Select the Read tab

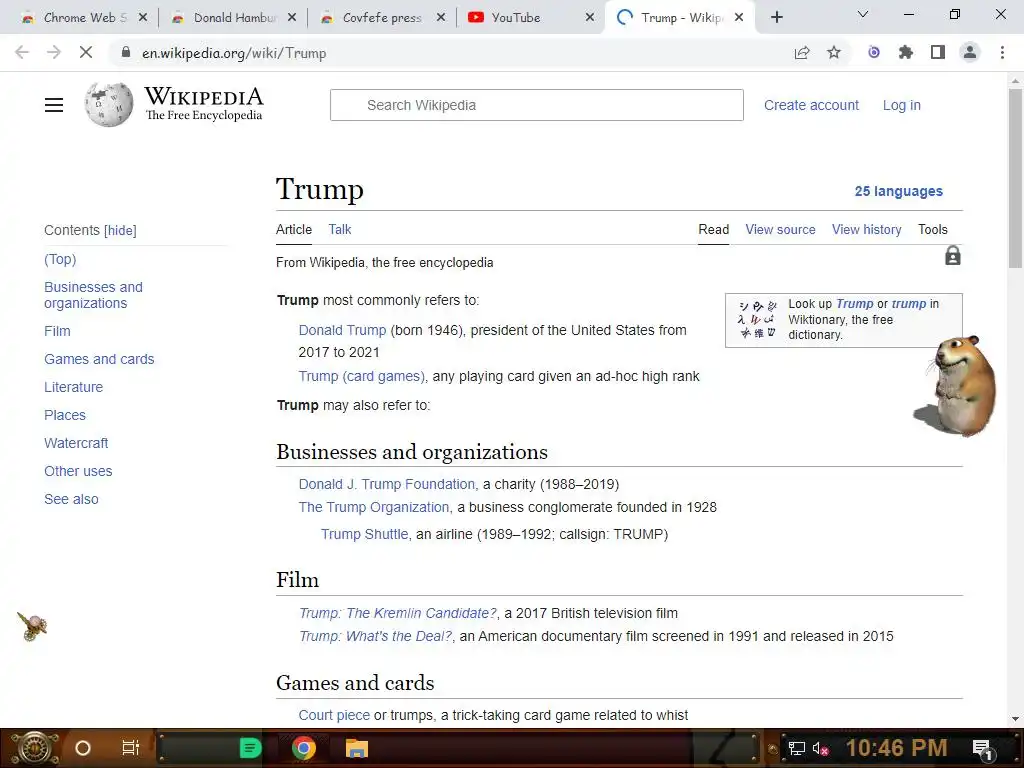pos(713,229)
